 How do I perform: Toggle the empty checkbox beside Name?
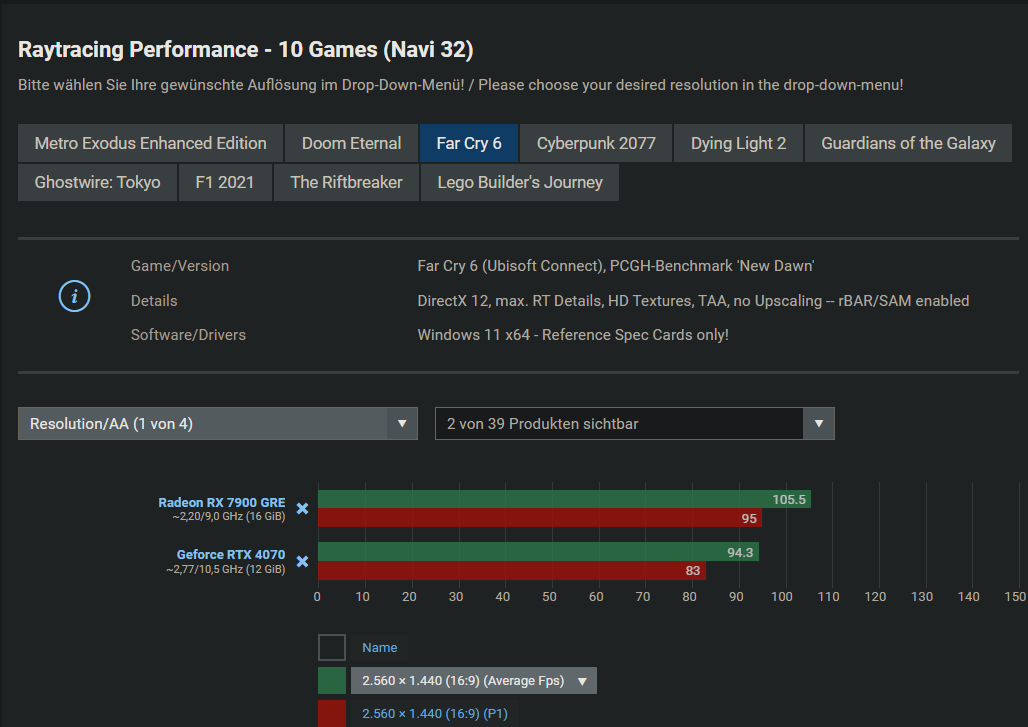click(332, 647)
